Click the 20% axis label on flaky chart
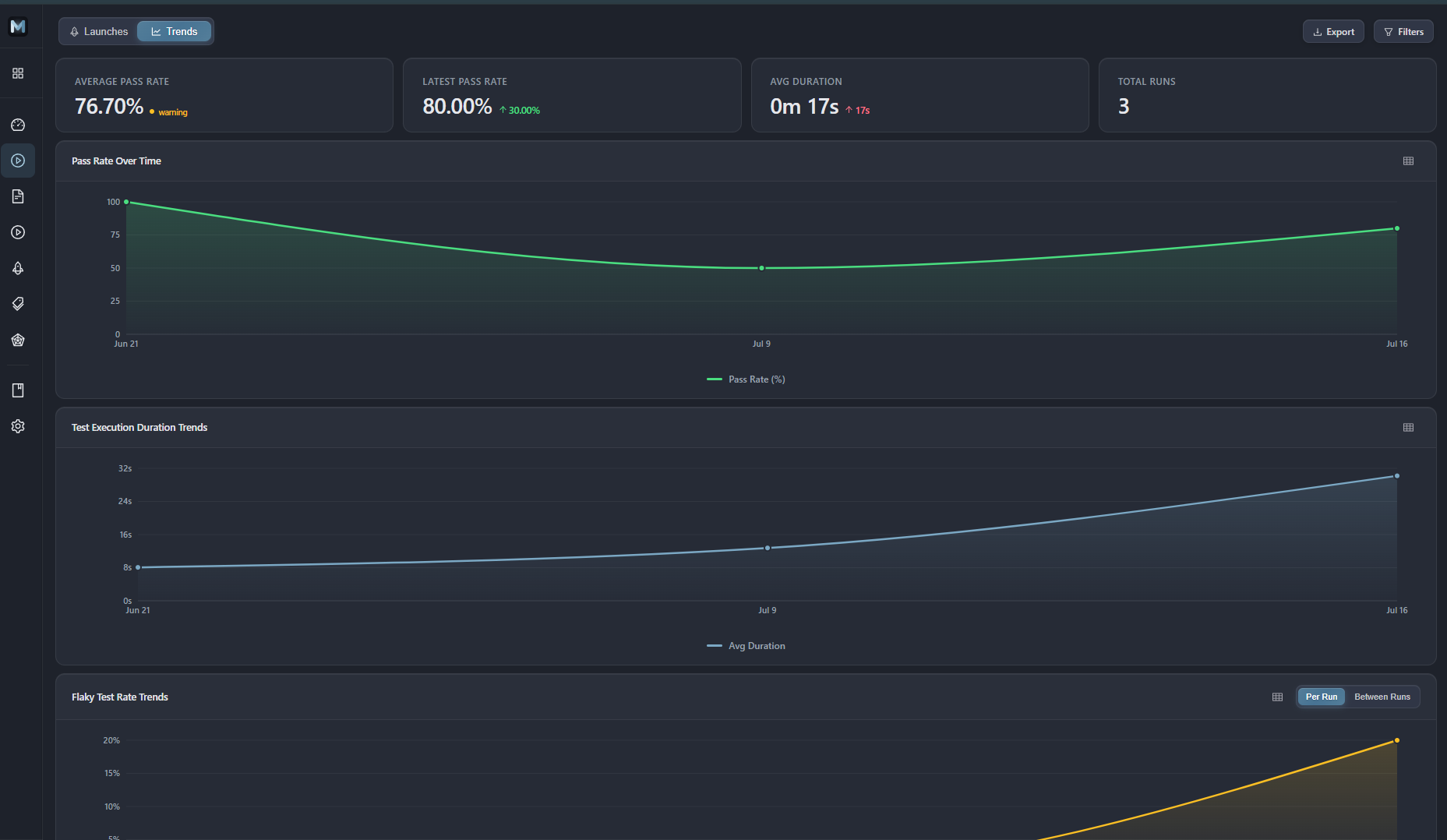1447x840 pixels. 111,740
